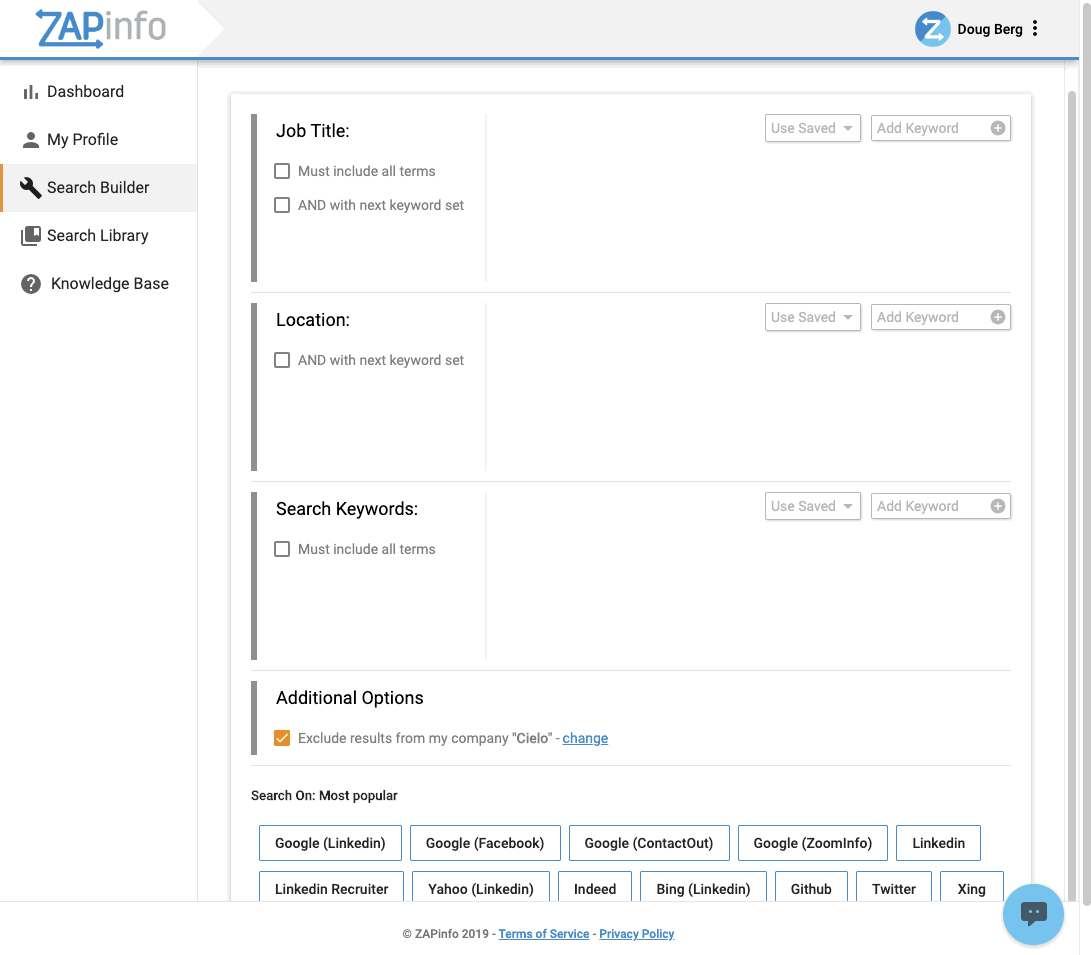The width and height of the screenshot is (1091, 955).
Task: Open Knowledge Base menu item
Action: click(x=99, y=284)
